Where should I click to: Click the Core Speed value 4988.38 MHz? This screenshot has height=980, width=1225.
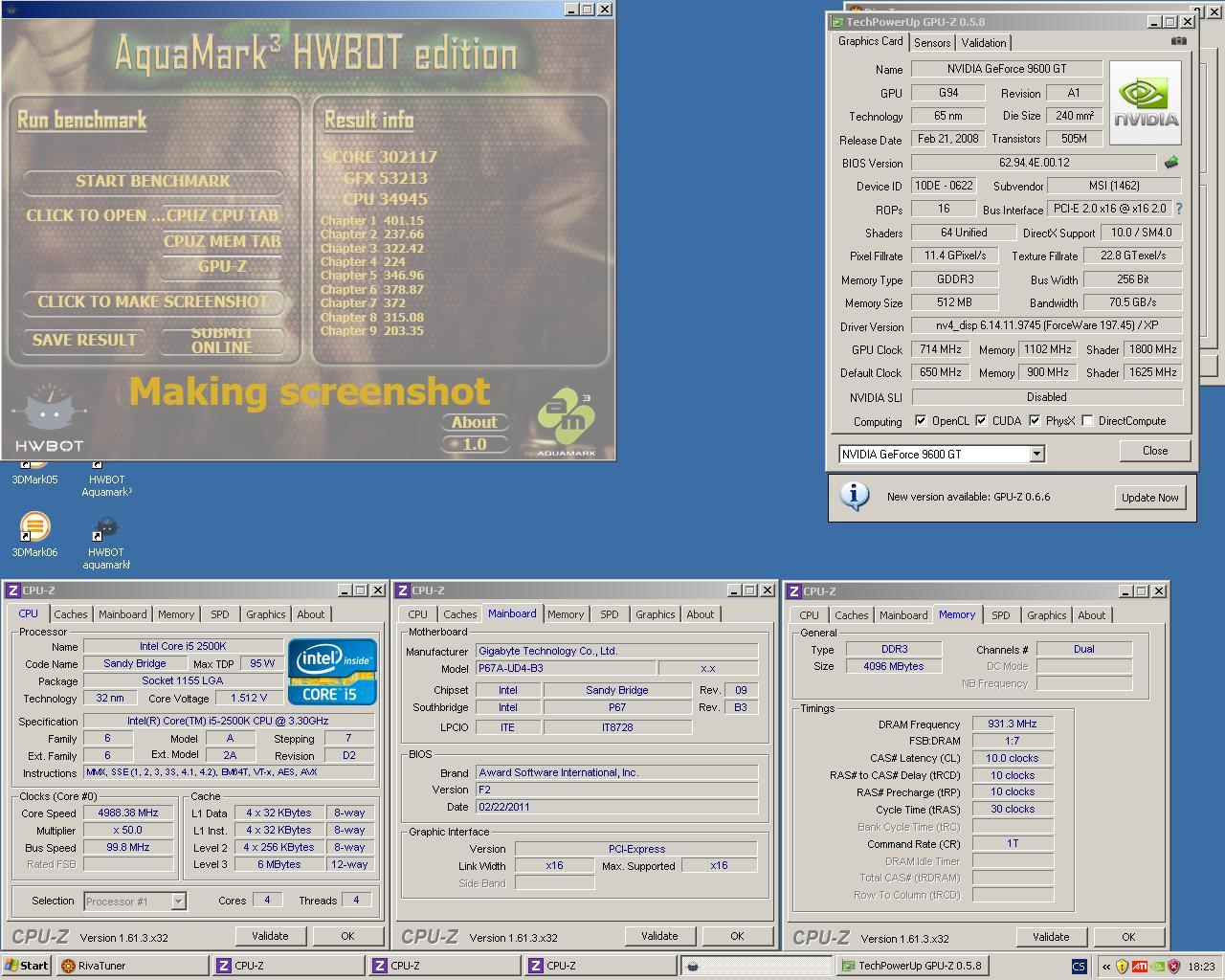[128, 813]
